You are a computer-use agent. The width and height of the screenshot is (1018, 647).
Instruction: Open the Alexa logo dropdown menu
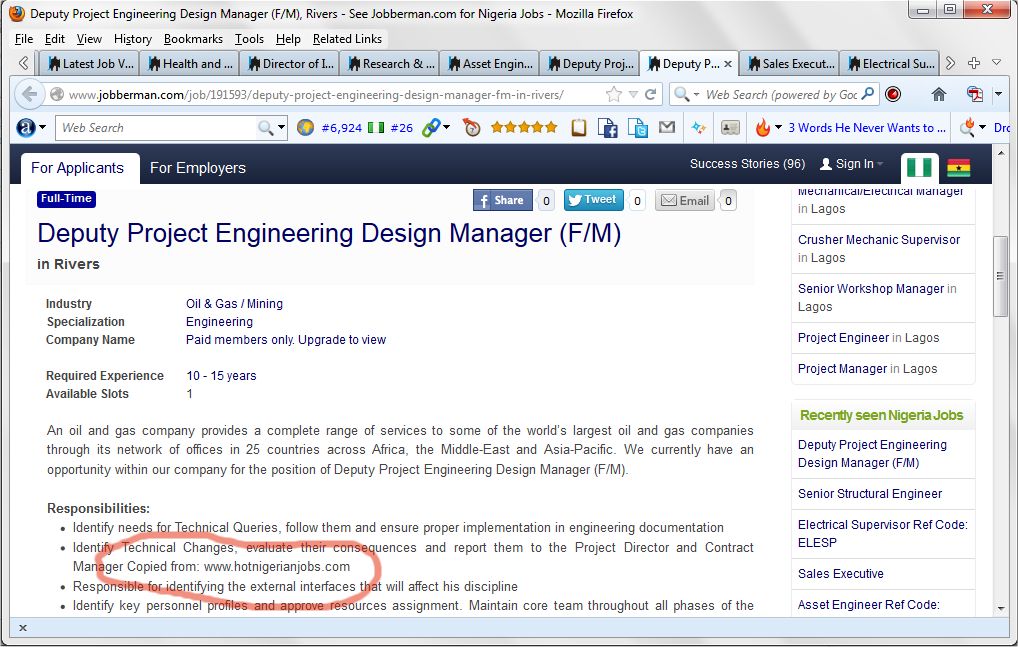click(43, 127)
